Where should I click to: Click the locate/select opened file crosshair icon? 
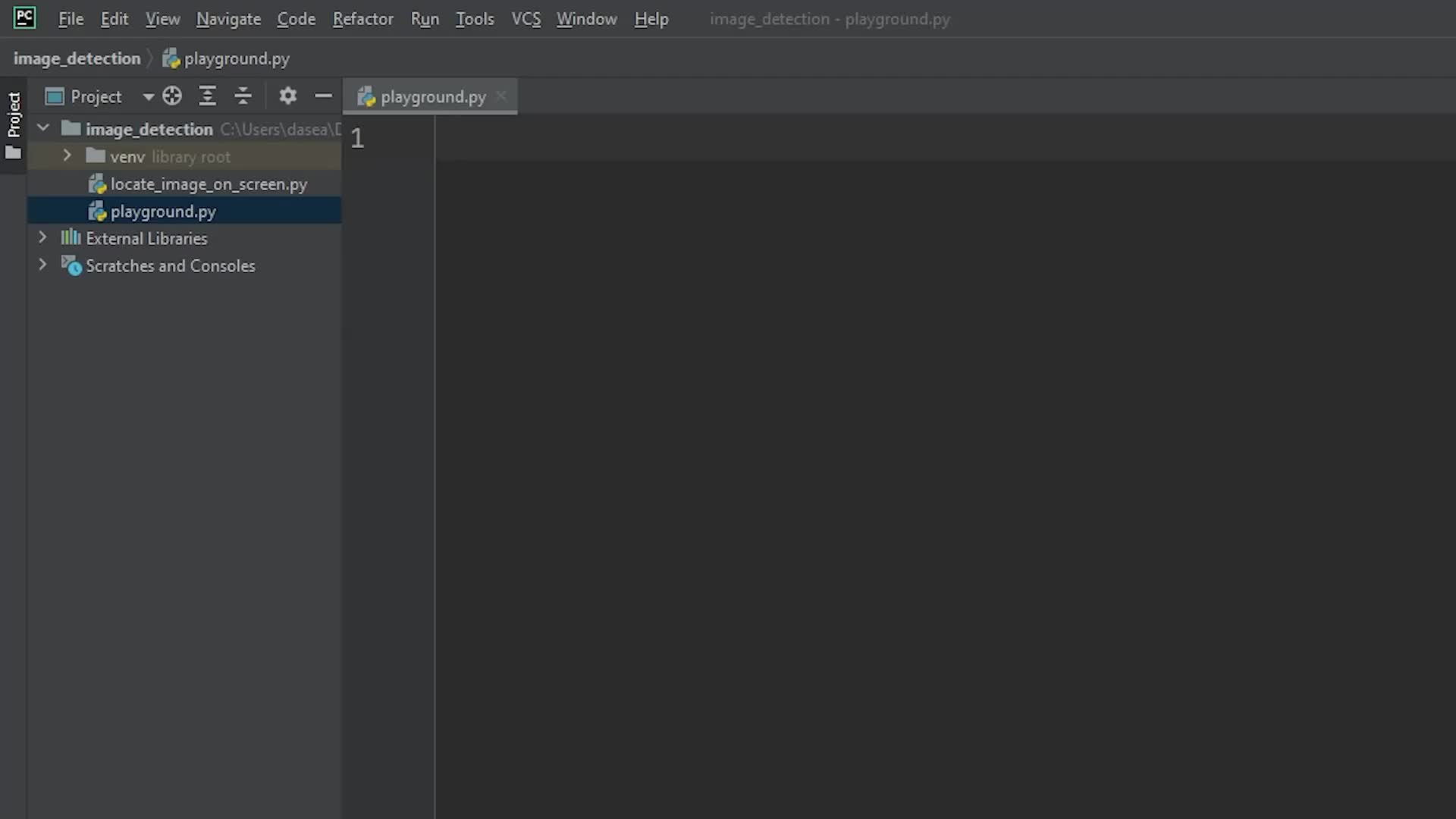[172, 96]
